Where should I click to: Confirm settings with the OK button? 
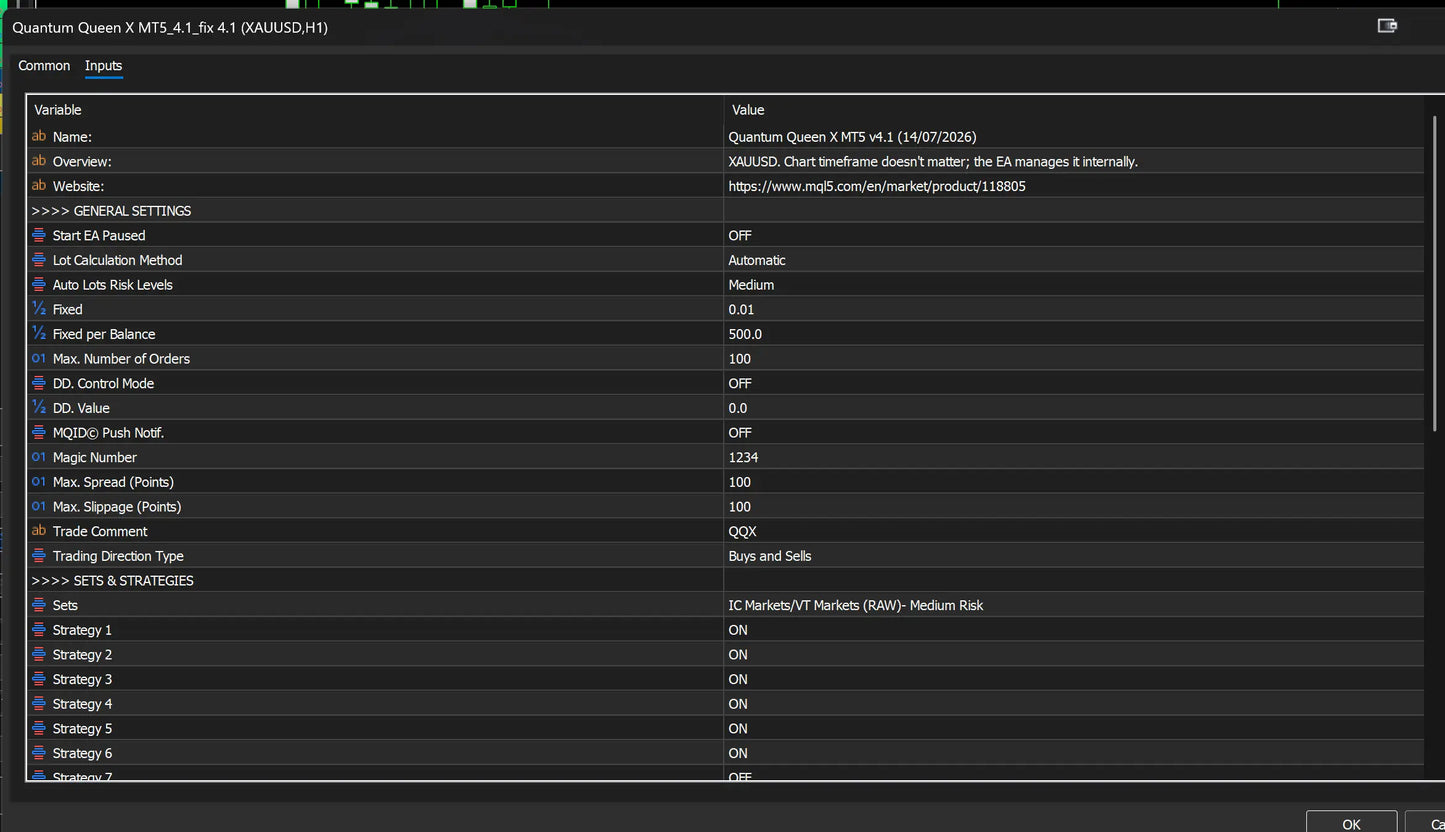pyautogui.click(x=1351, y=823)
